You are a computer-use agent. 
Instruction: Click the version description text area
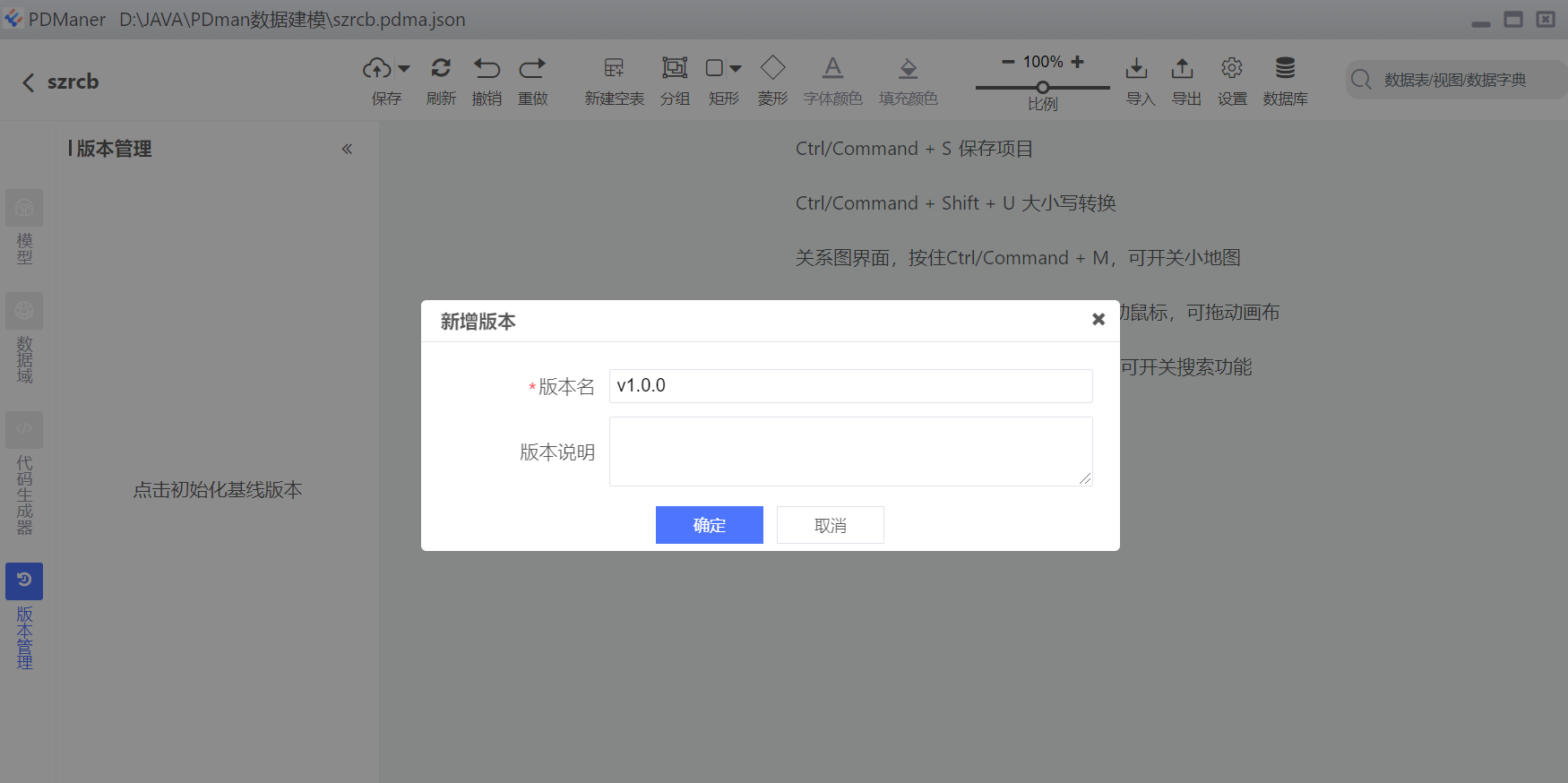click(x=851, y=452)
